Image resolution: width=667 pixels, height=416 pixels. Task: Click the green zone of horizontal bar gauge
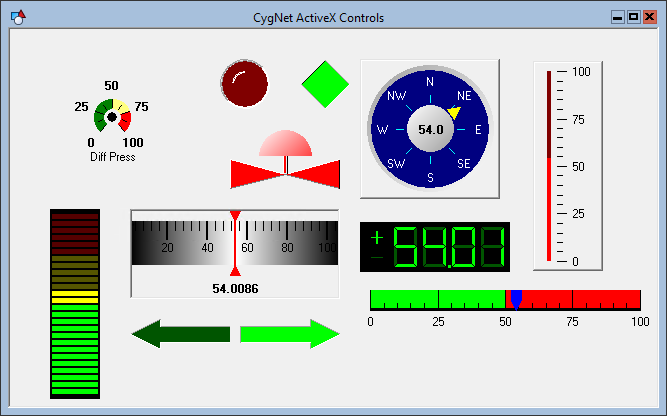438,299
